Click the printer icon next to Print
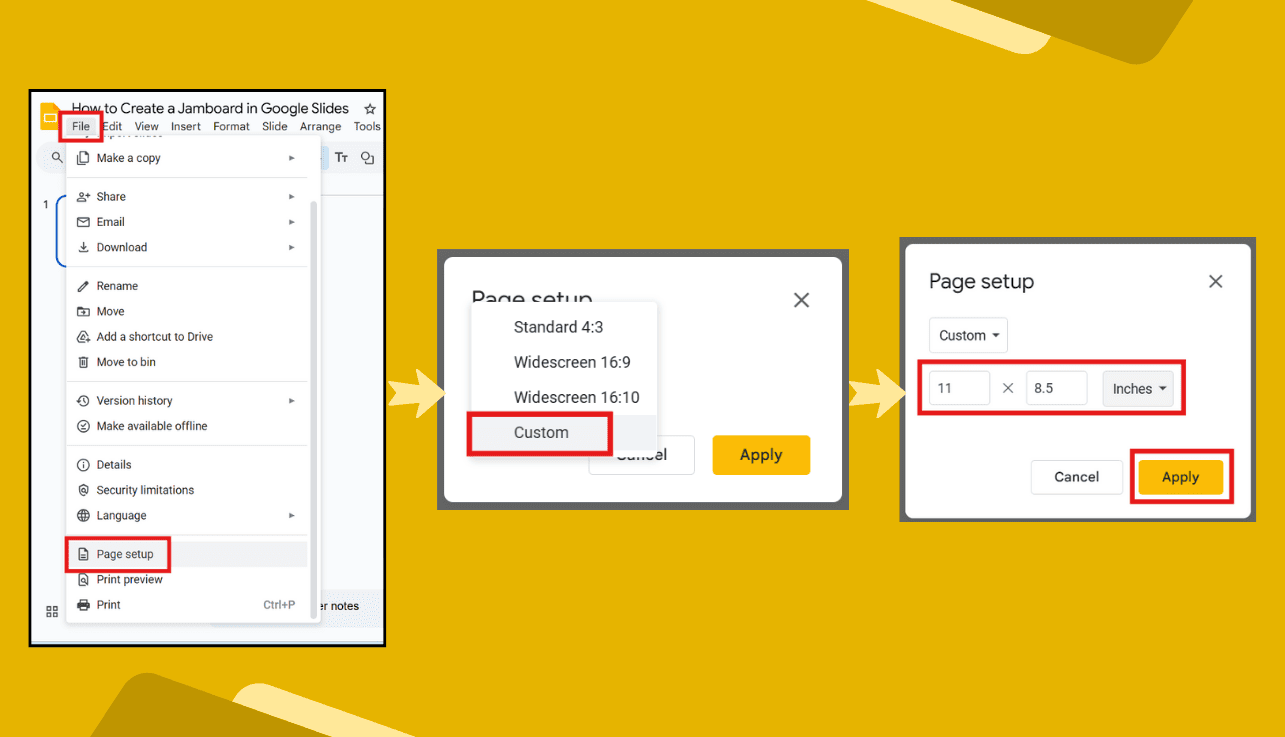This screenshot has width=1285, height=737. (x=84, y=604)
